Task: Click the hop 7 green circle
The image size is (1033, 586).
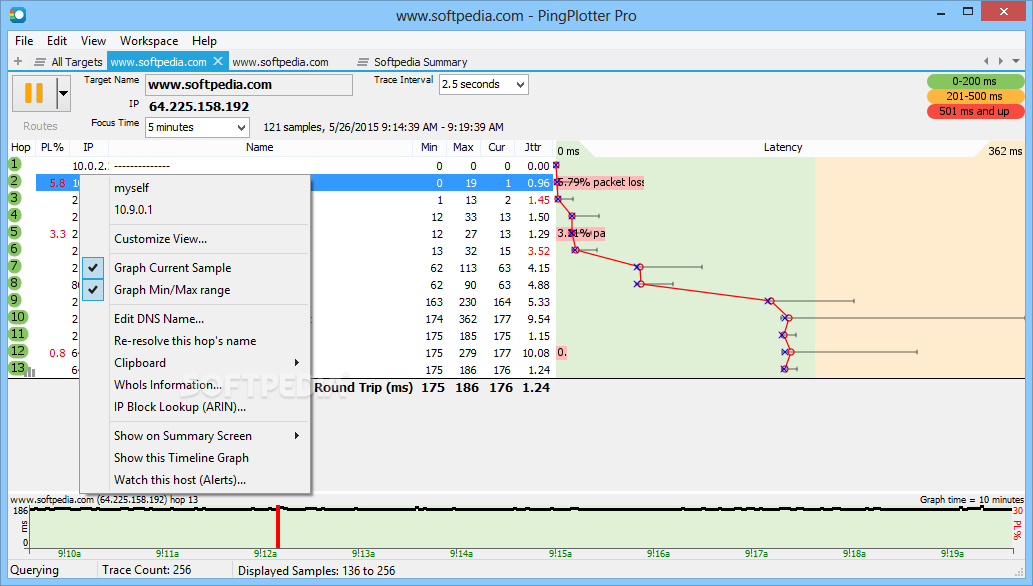Action: pyautogui.click(x=14, y=266)
